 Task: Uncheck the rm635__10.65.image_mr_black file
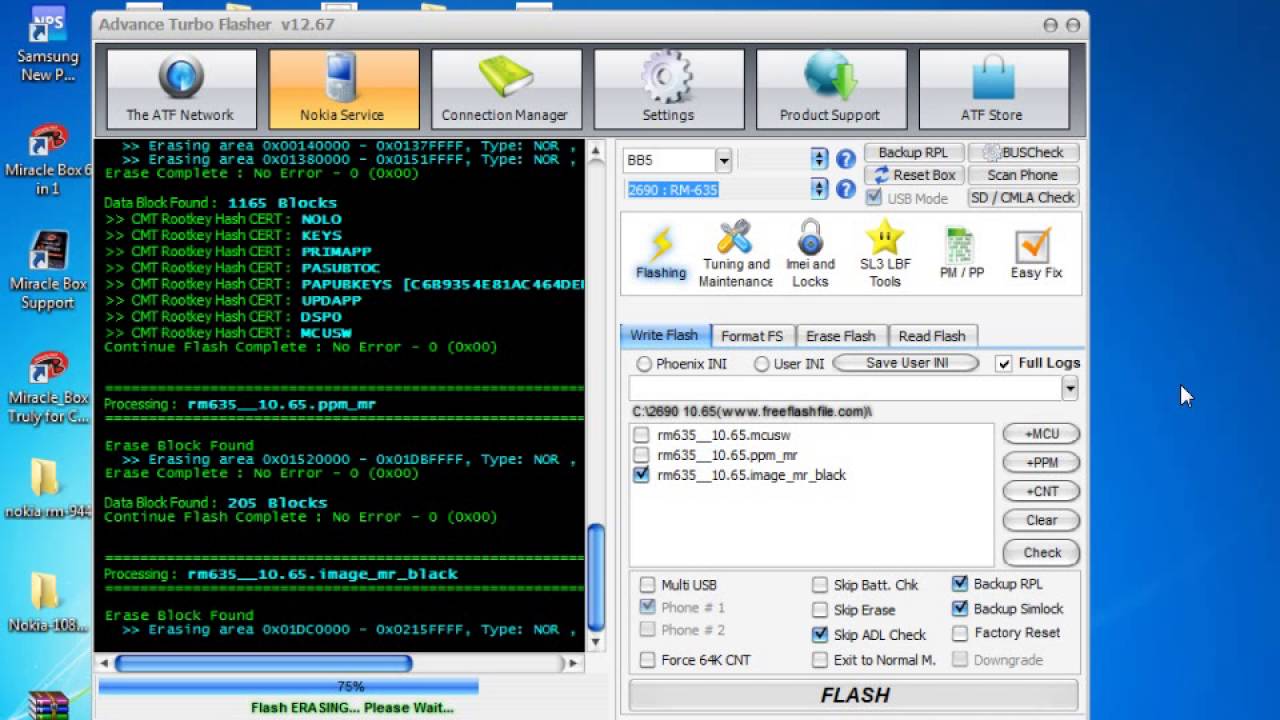(x=641, y=475)
